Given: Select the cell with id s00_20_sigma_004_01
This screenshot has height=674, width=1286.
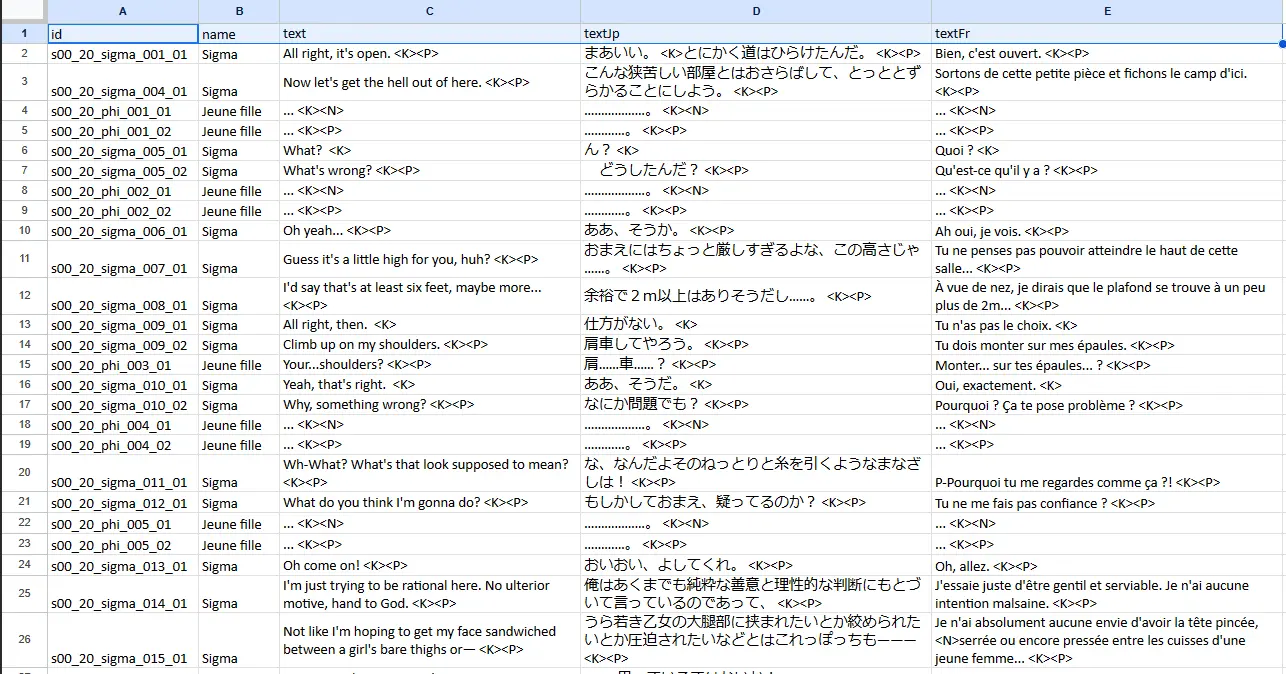Looking at the screenshot, I should [x=122, y=91].
